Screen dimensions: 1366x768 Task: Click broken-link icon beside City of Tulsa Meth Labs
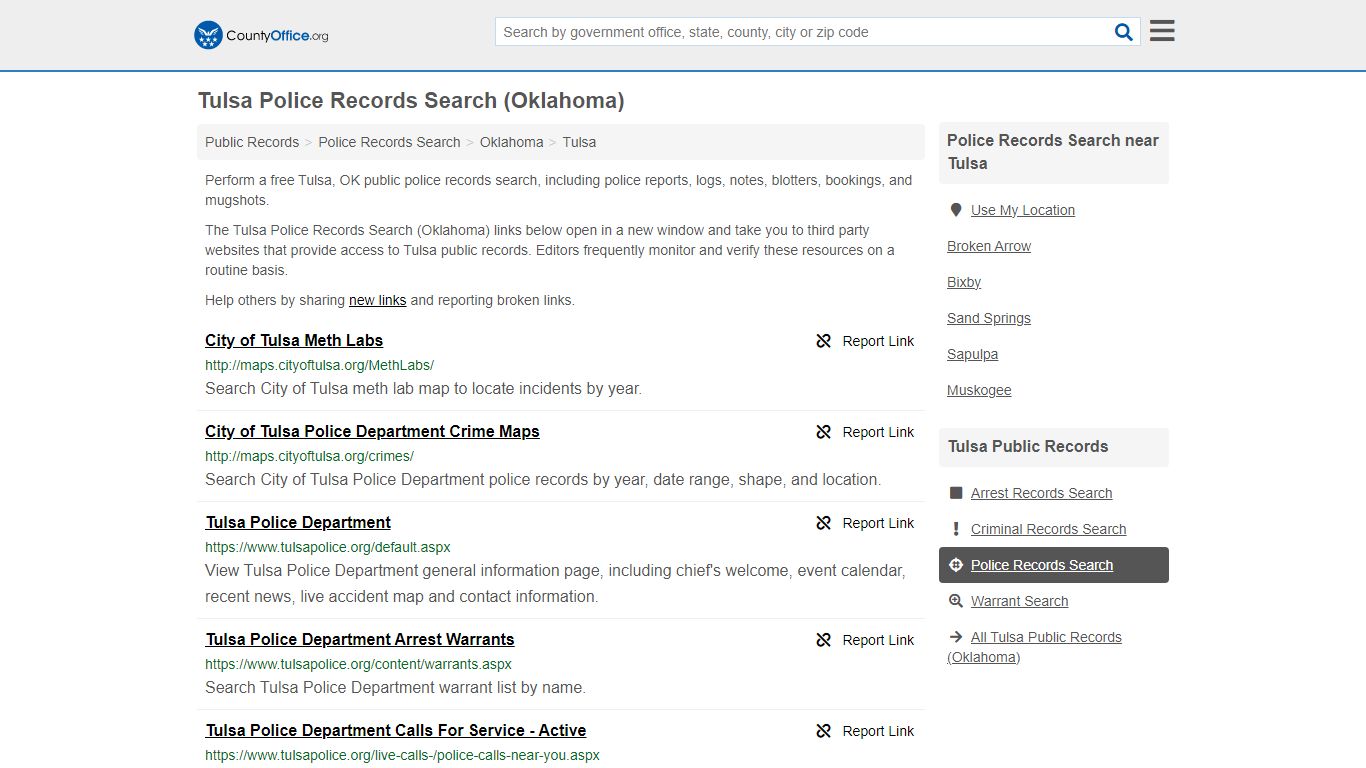[x=824, y=341]
